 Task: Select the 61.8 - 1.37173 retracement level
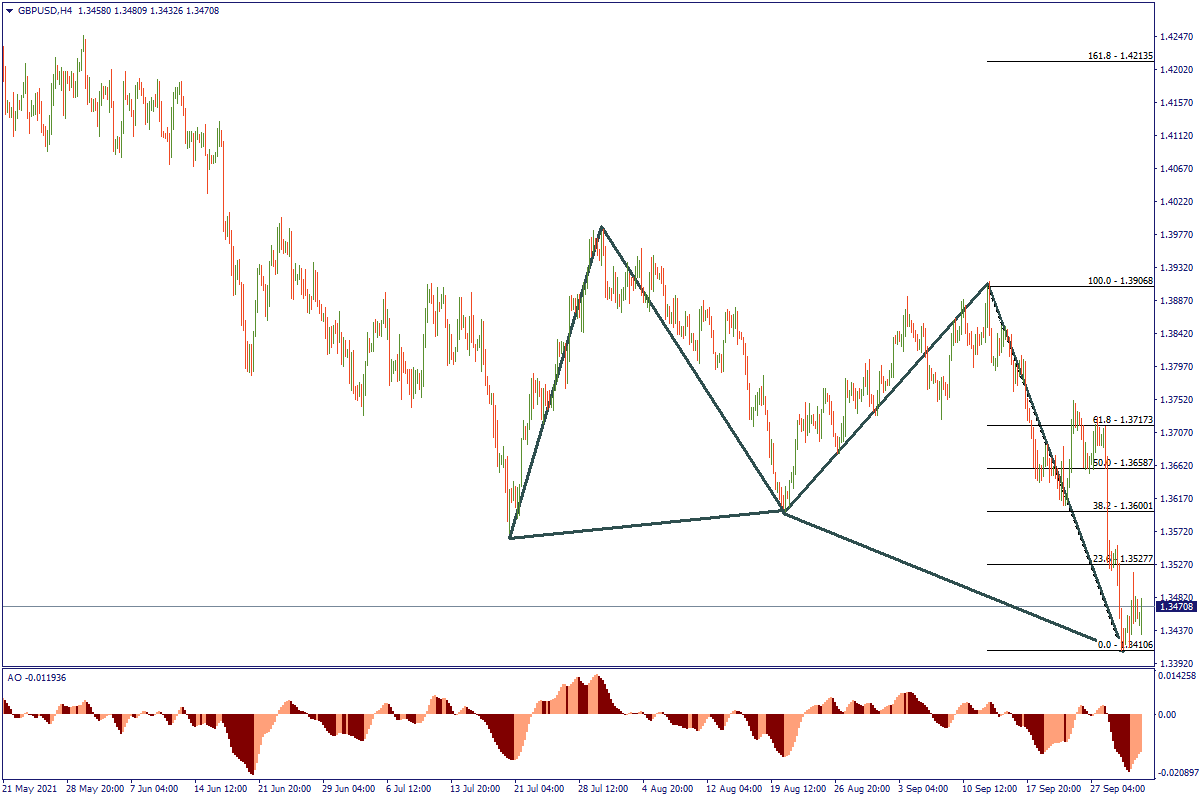1120,420
